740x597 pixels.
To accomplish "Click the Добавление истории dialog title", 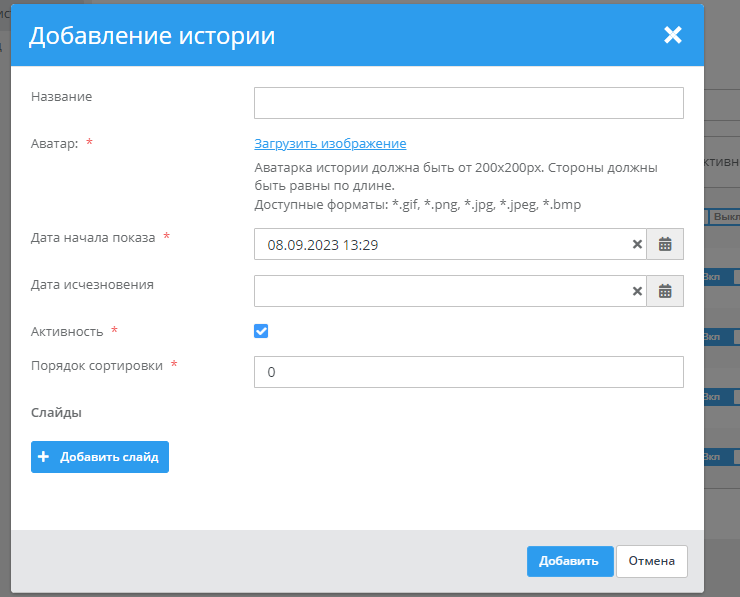I will [152, 37].
